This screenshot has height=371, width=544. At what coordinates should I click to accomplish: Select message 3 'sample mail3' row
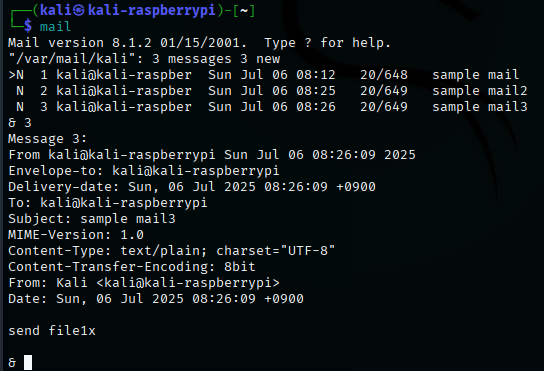[268, 107]
